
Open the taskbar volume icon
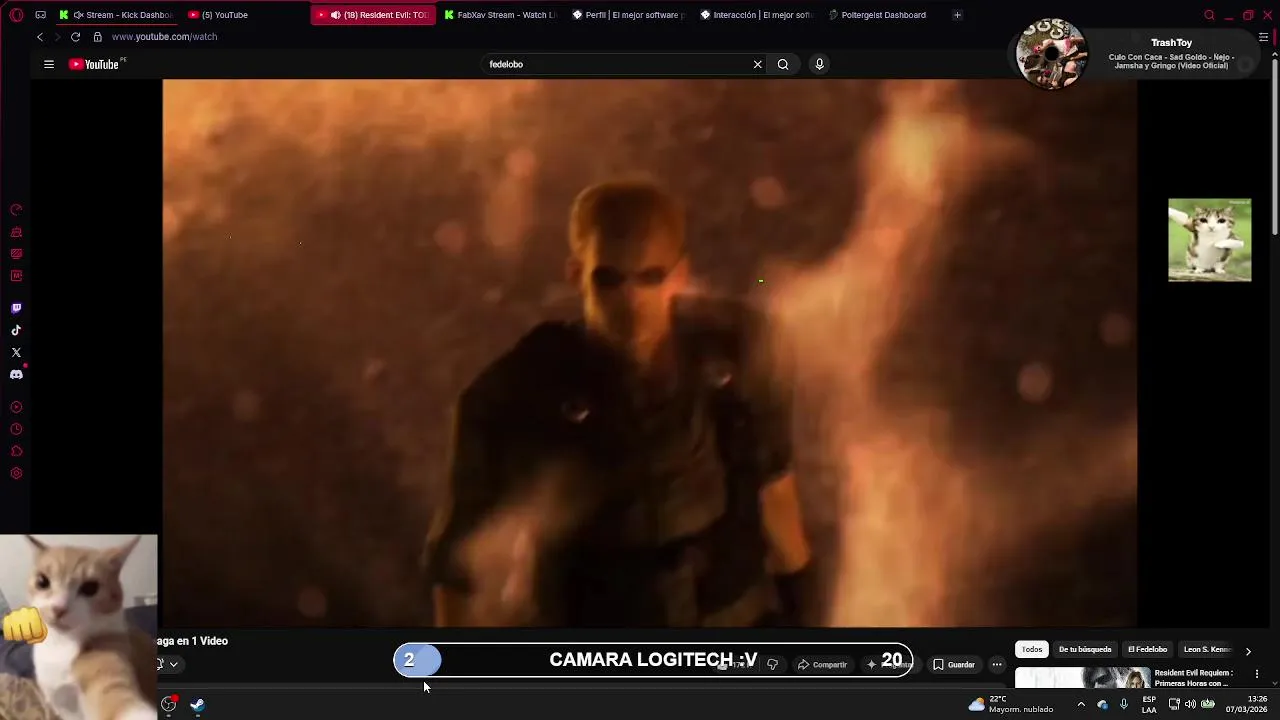1190,704
